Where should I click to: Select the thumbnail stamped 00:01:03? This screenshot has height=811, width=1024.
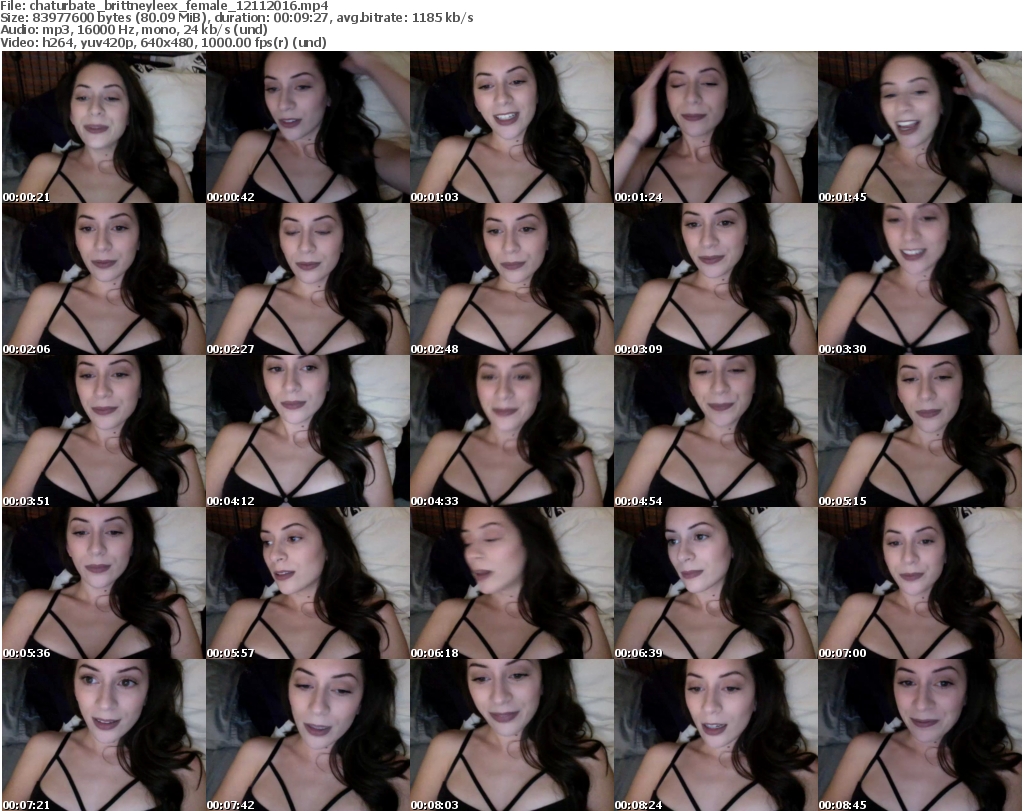(x=512, y=127)
